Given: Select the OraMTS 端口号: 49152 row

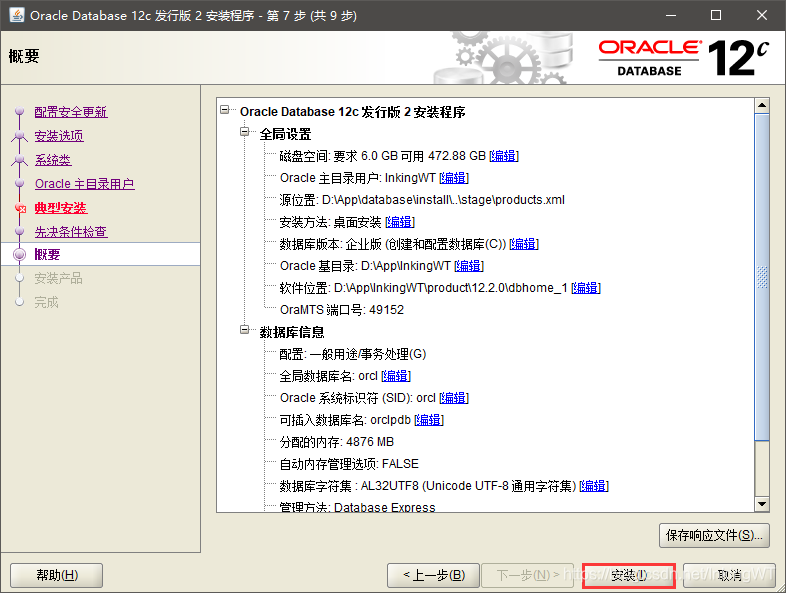Looking at the screenshot, I should point(341,310).
